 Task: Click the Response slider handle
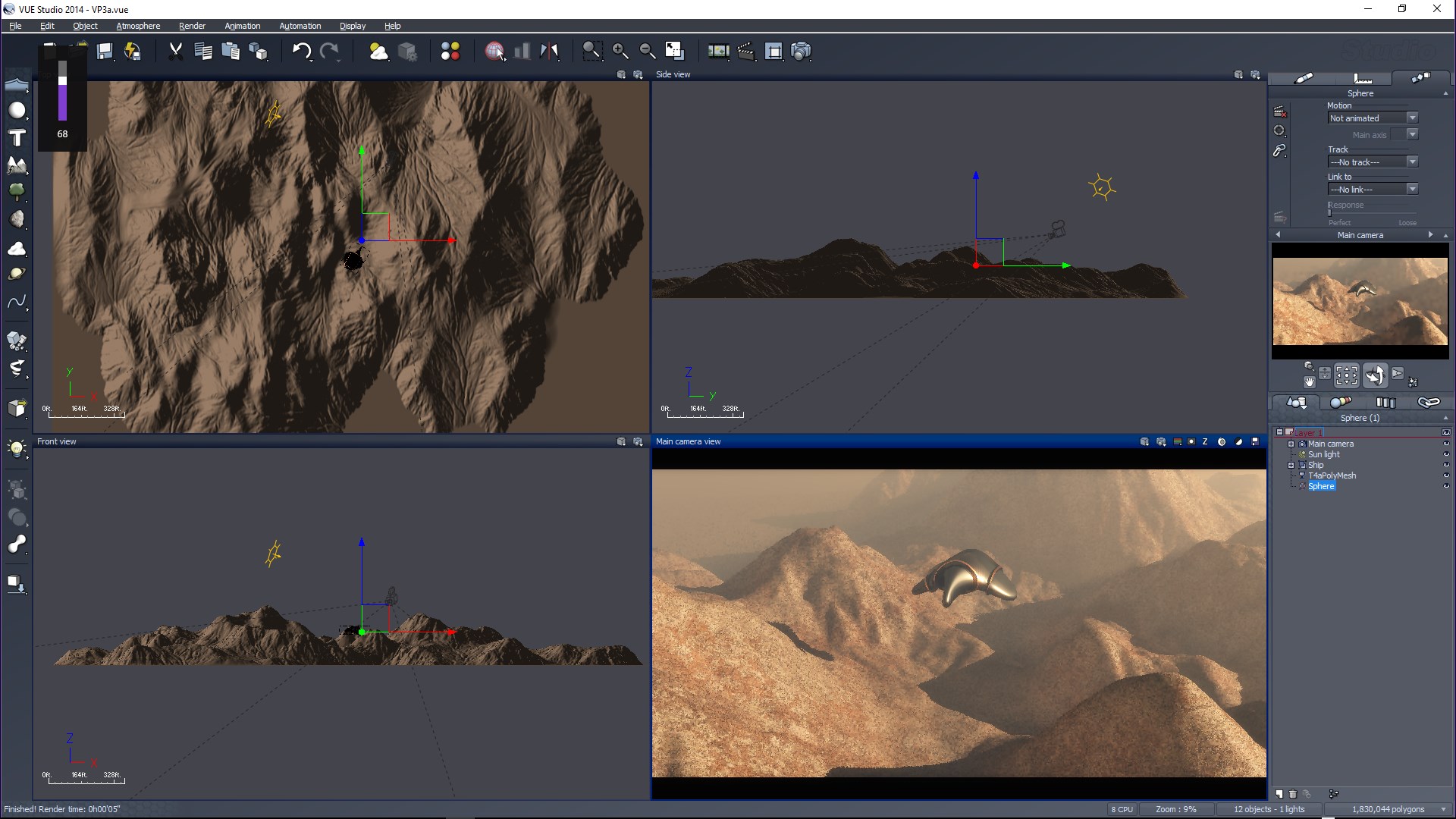click(1329, 213)
